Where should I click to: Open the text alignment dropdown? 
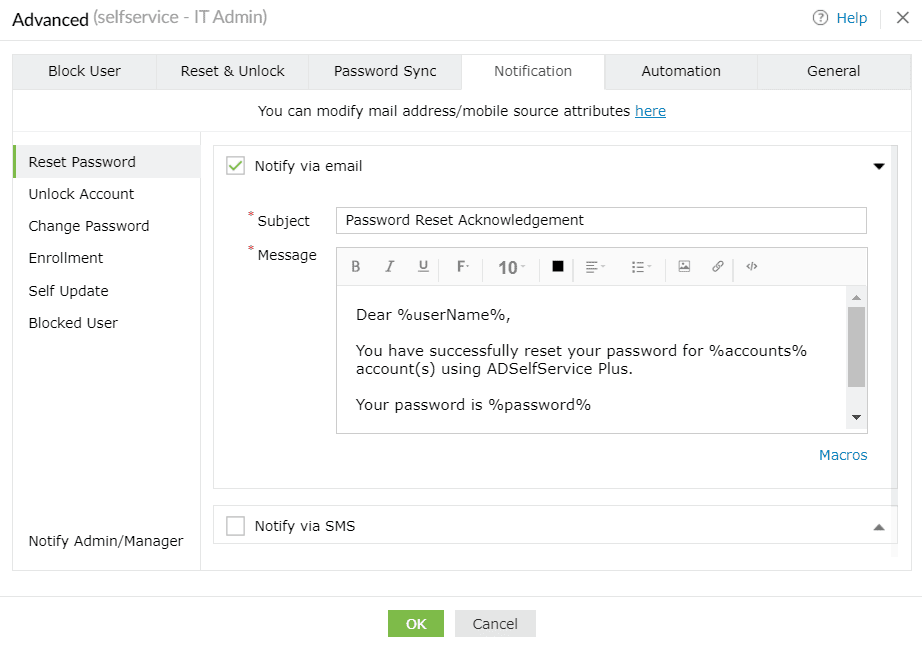[x=595, y=267]
